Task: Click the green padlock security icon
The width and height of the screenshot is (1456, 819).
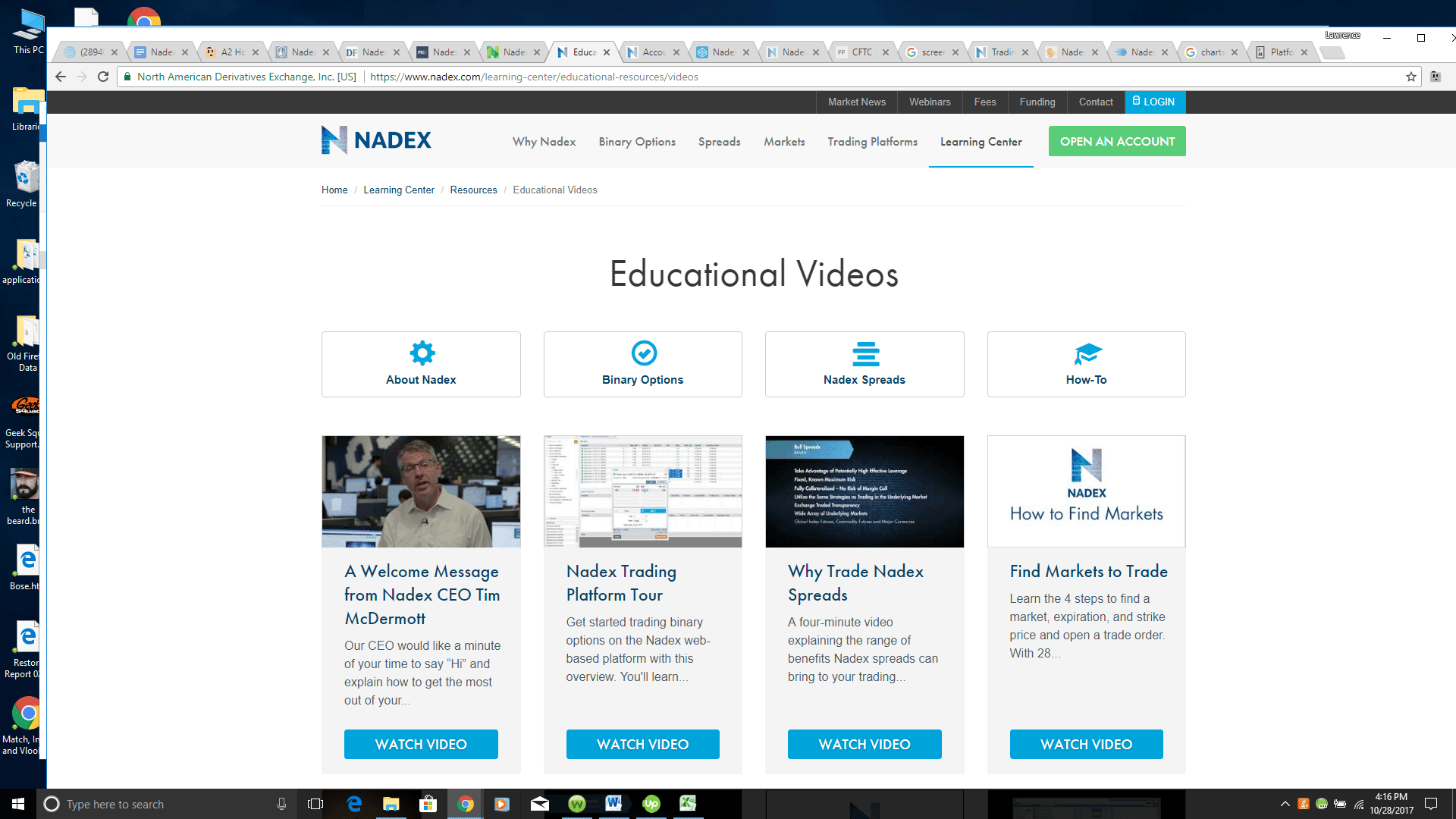Action: coord(127,77)
